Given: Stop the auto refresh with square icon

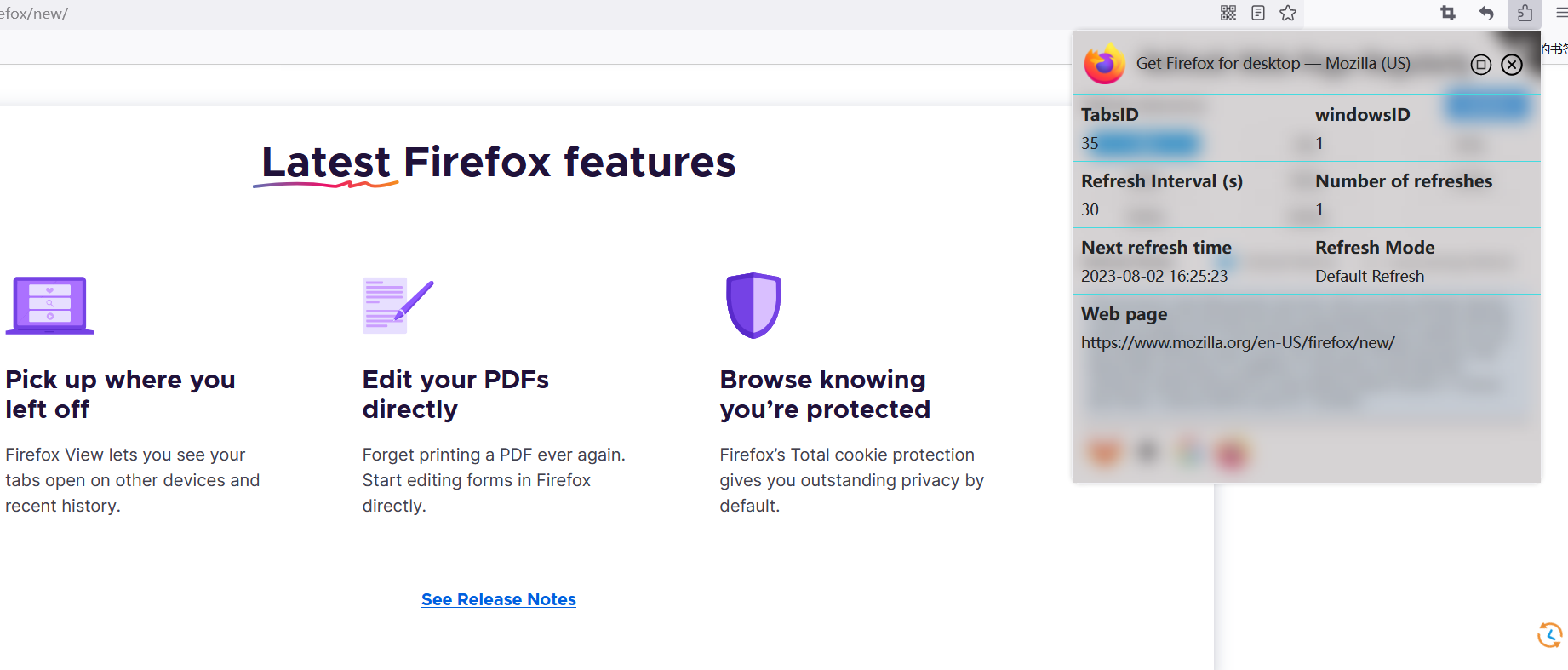Looking at the screenshot, I should (1481, 65).
